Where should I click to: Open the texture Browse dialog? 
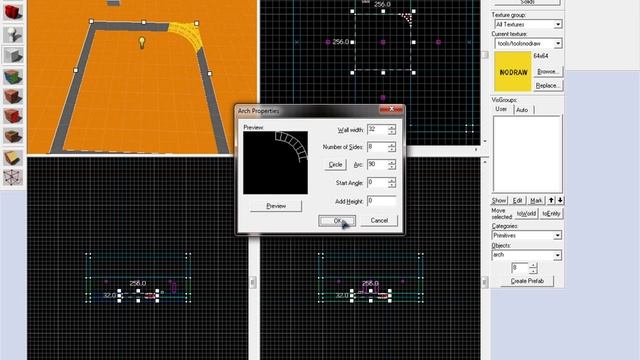click(547, 71)
